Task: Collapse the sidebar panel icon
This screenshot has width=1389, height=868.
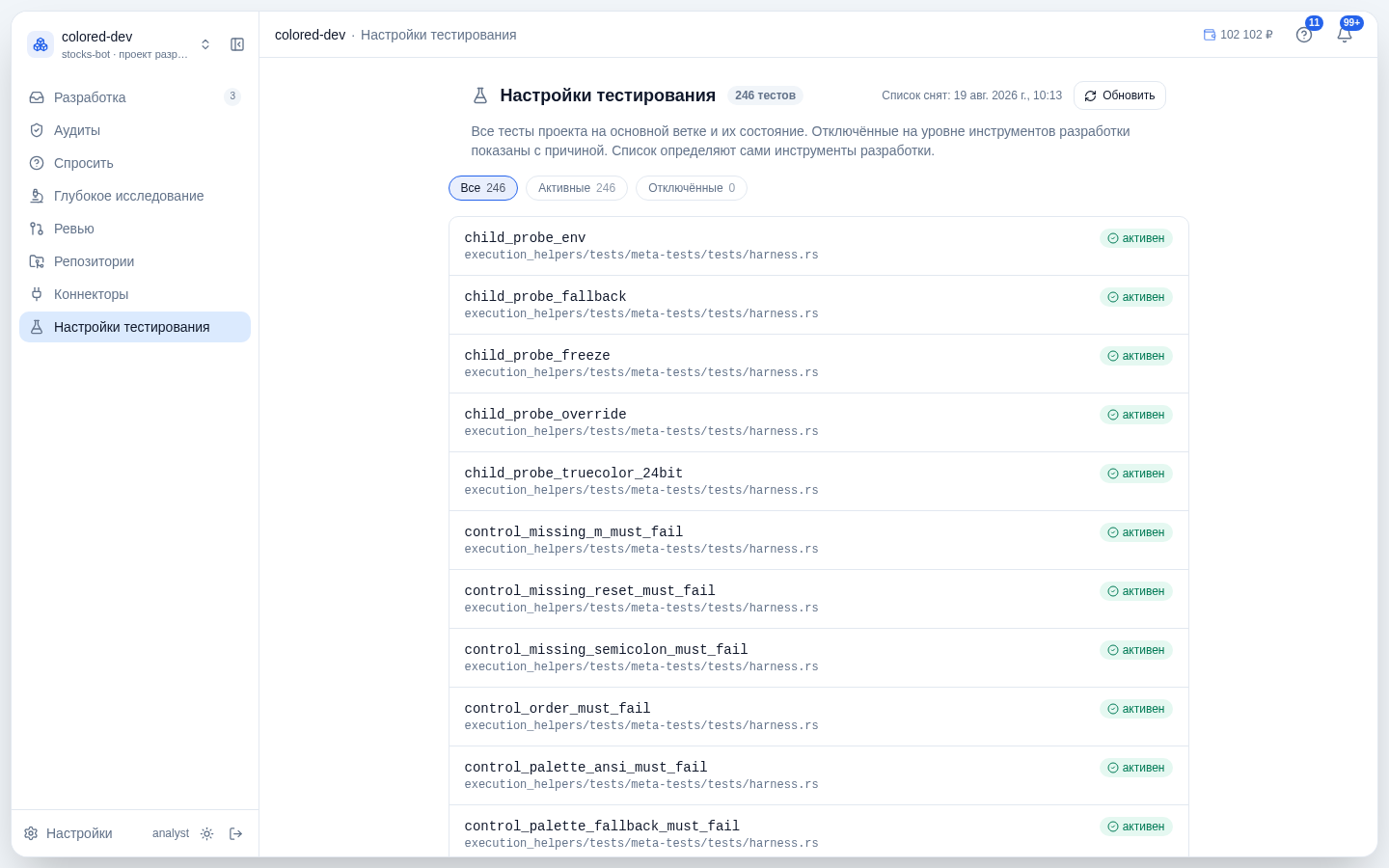Action: pos(237,44)
